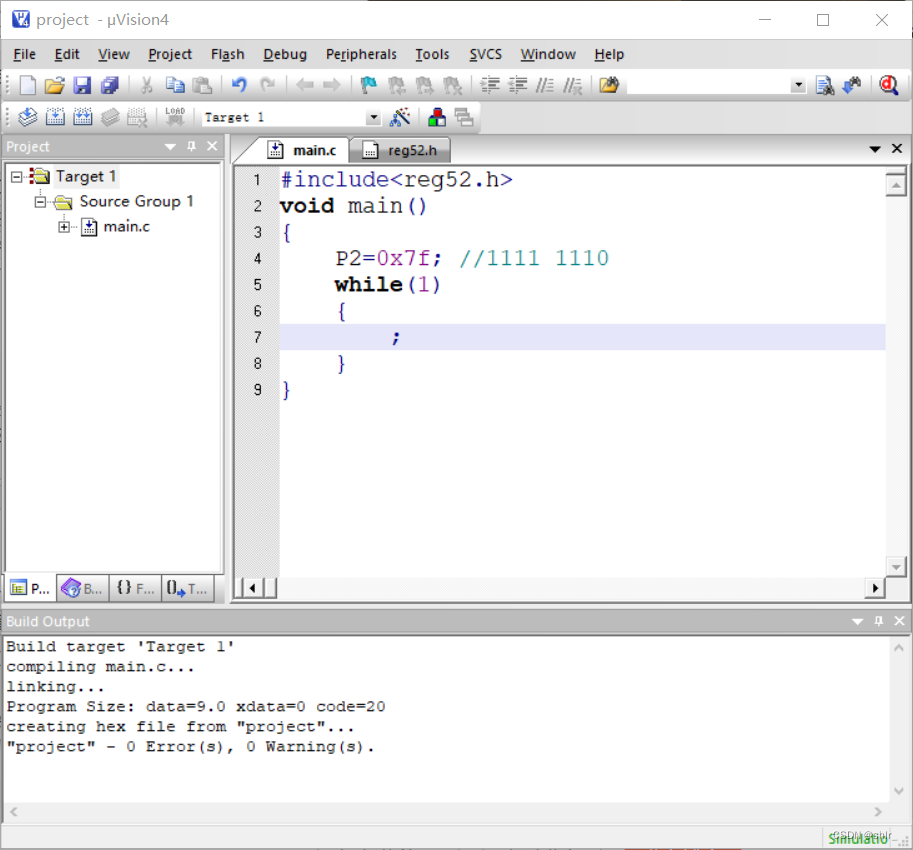Insert a bookmark with the blue flag icon
Screen dimensions: 913x850
pos(369,85)
